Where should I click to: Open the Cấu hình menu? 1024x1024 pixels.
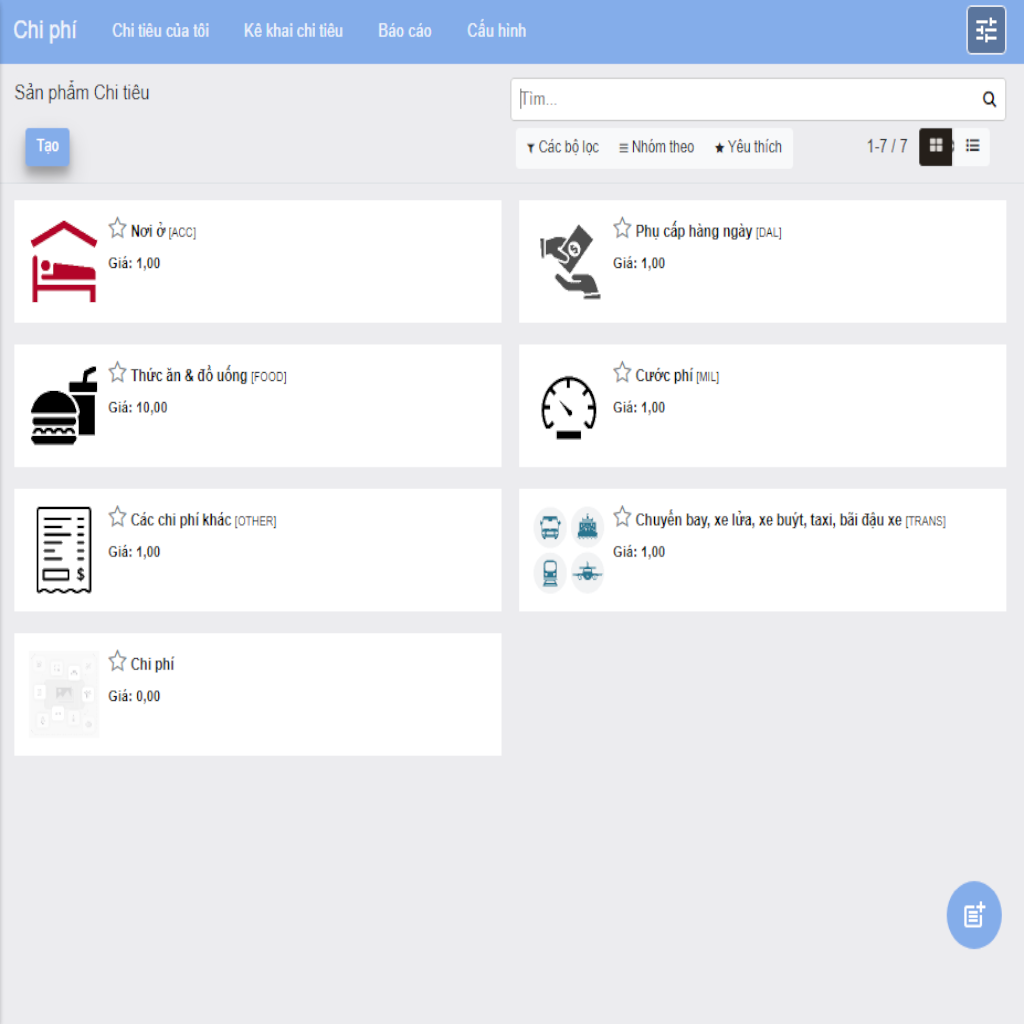tap(496, 31)
